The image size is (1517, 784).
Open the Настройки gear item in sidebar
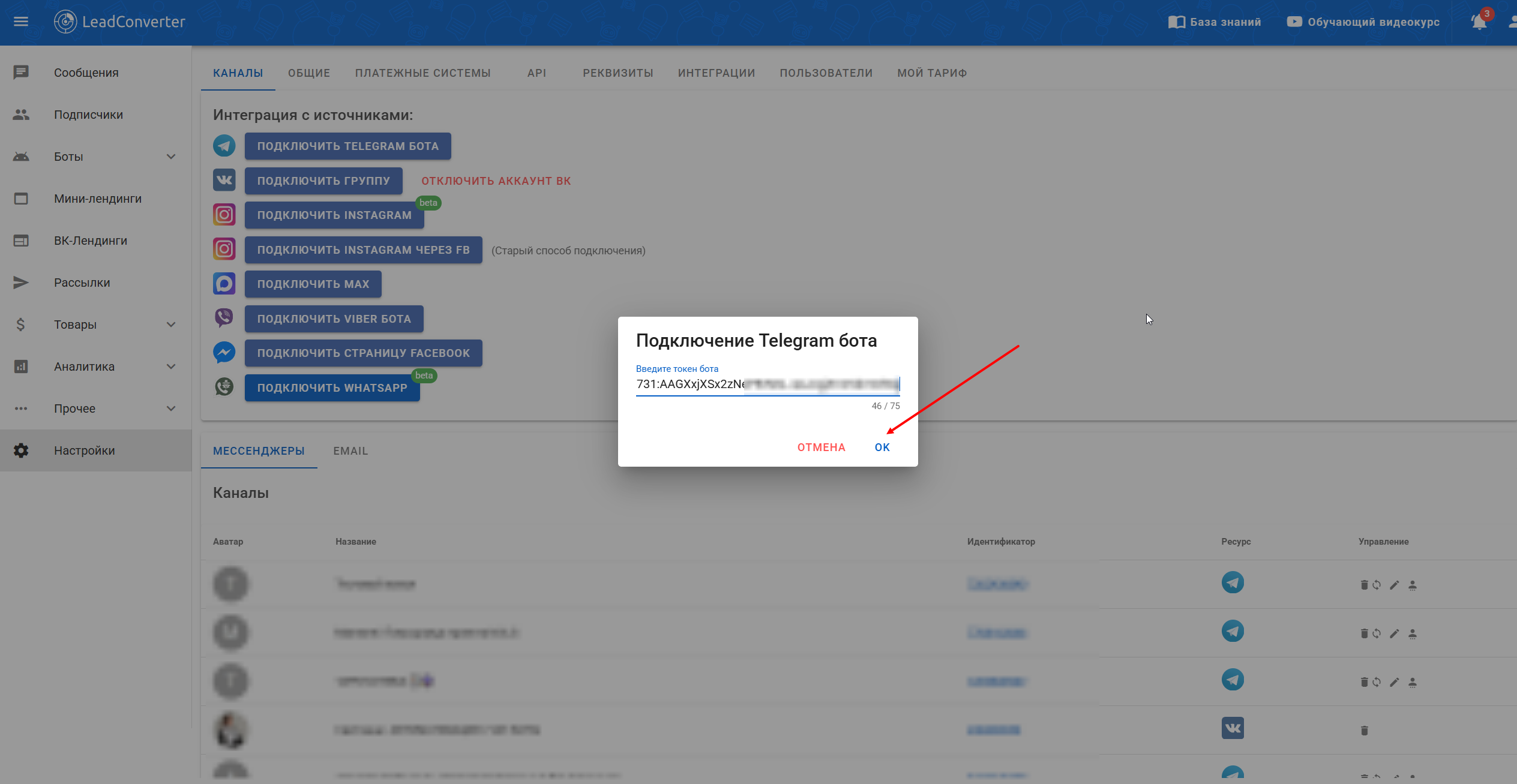84,450
